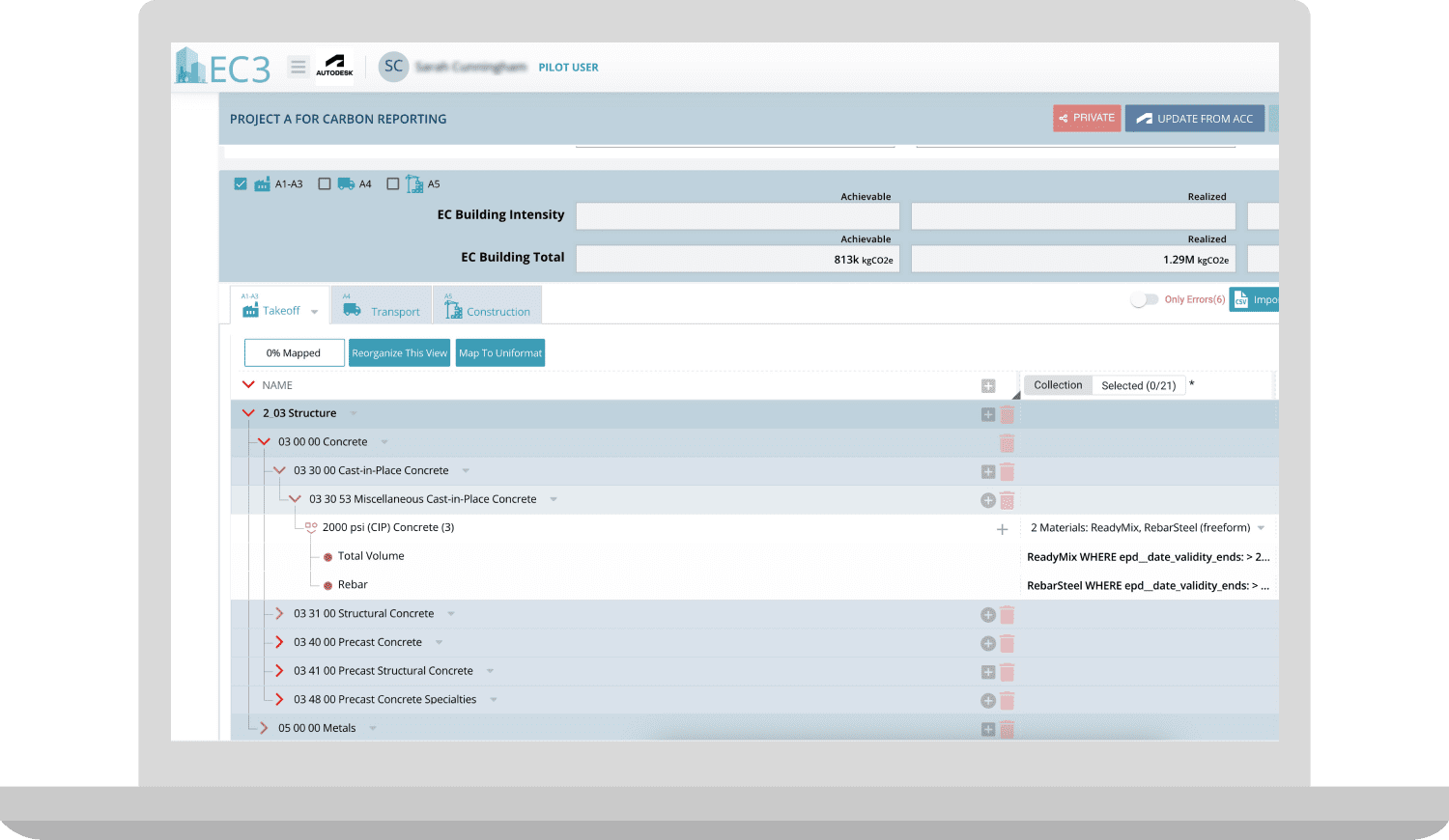Add item under 2_03 Structure row
1449x840 pixels.
tap(988, 414)
